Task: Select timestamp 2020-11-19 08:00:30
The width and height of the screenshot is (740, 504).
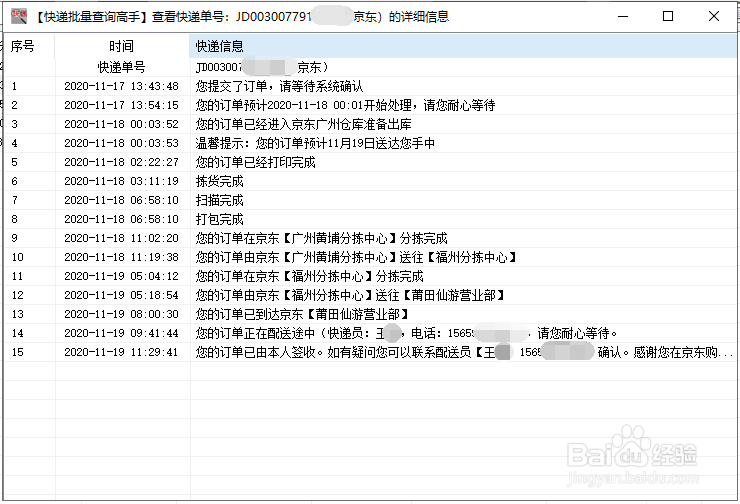Action: point(121,314)
